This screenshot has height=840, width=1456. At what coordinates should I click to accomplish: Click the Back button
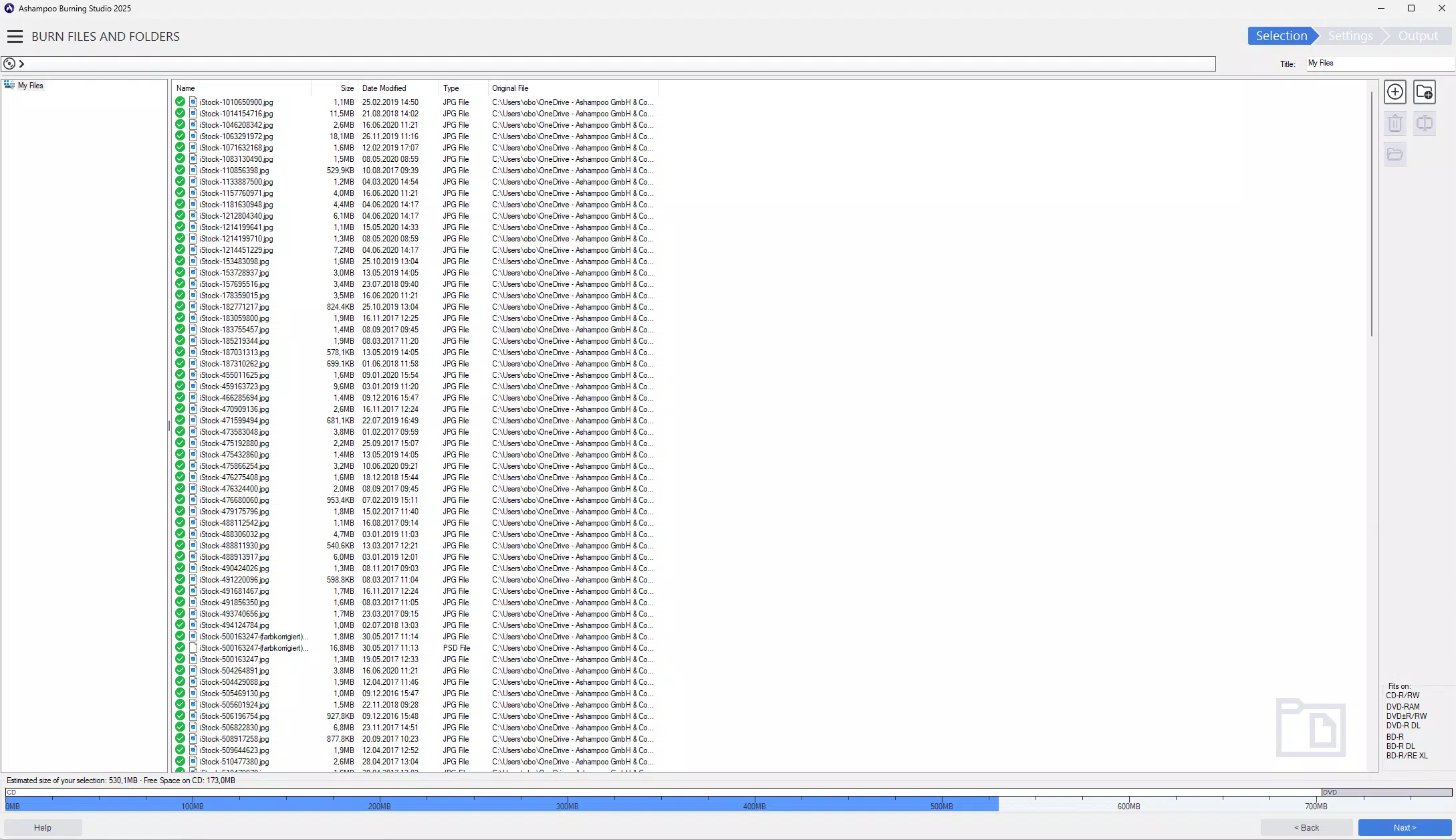pyautogui.click(x=1306, y=828)
